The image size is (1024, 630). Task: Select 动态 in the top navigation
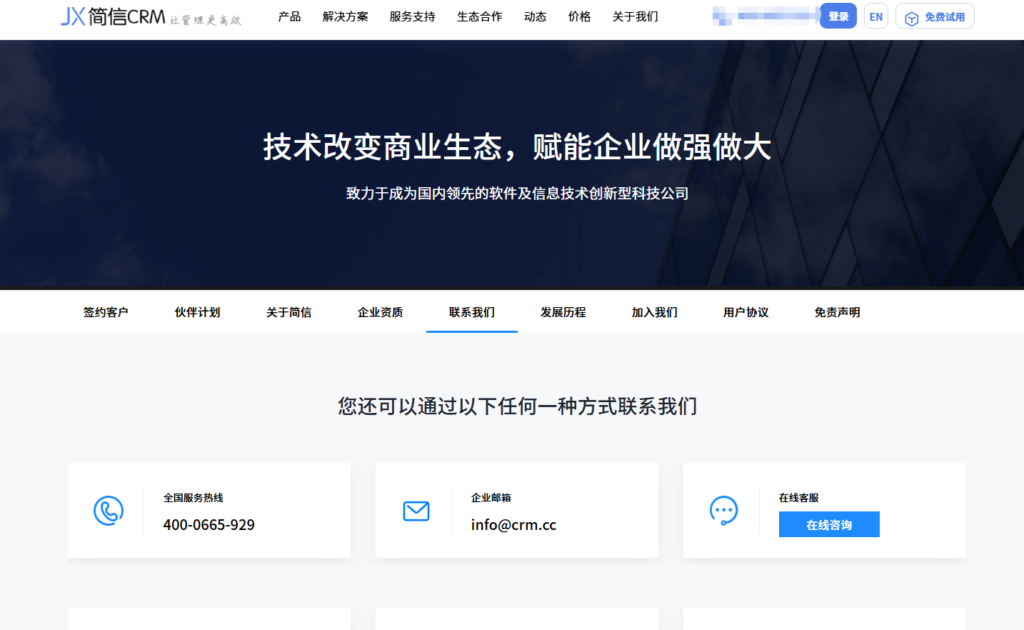pos(535,16)
